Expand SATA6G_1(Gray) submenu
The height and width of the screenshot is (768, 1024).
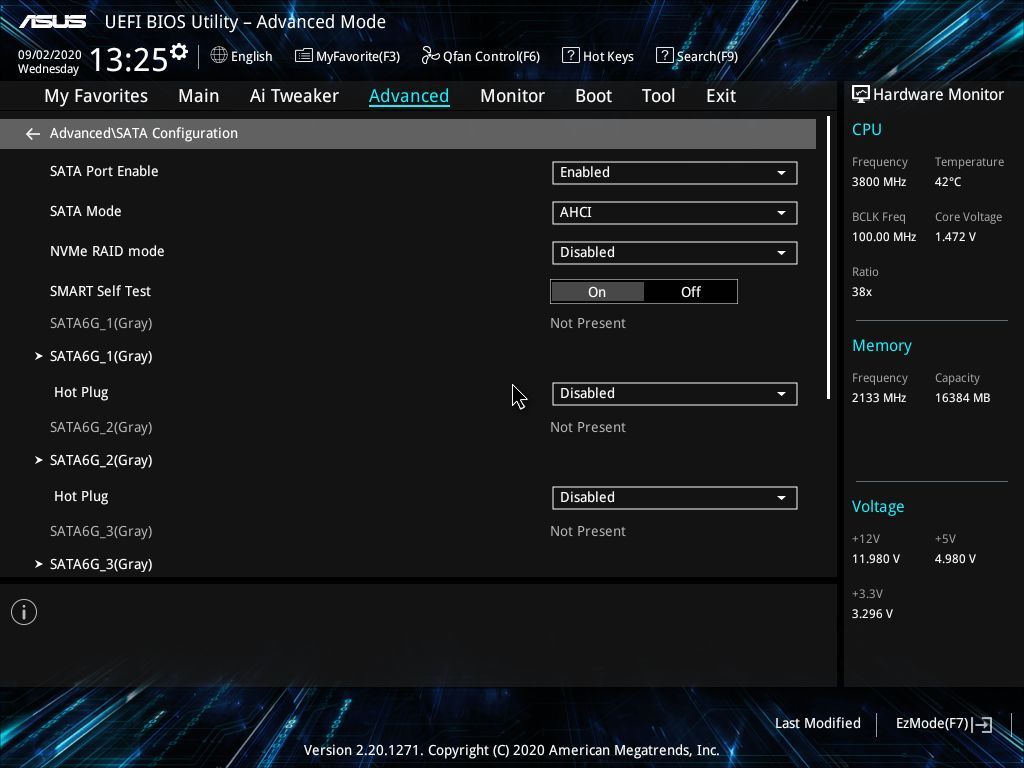[x=101, y=357]
